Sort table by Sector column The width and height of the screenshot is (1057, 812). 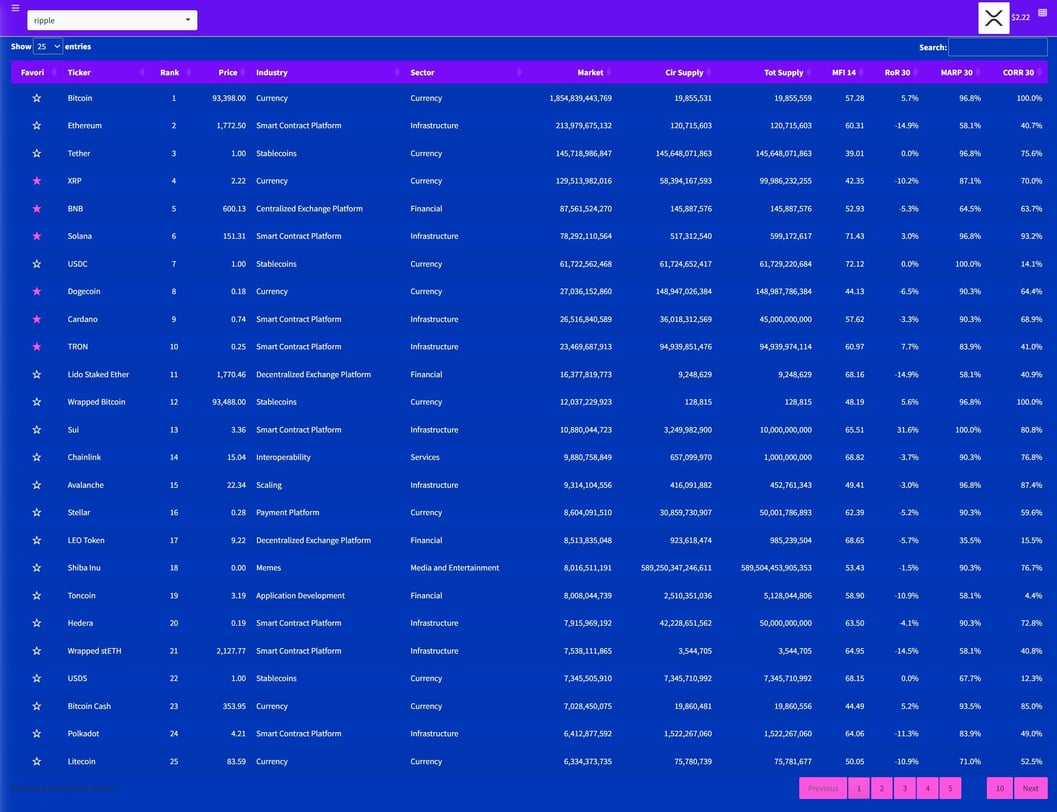pos(464,72)
